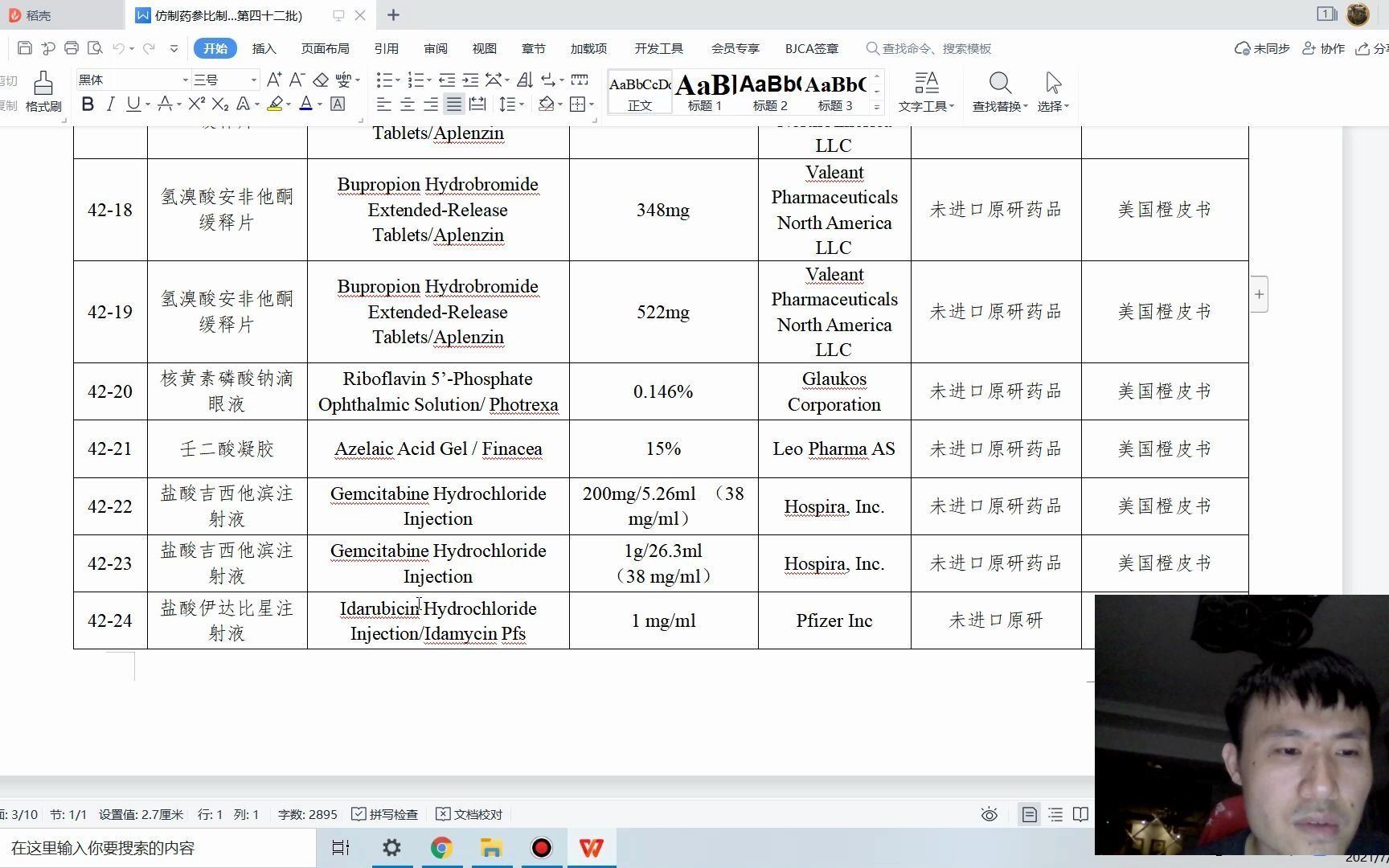The width and height of the screenshot is (1389, 868).
Task: Increase the font size
Action: (x=274, y=80)
